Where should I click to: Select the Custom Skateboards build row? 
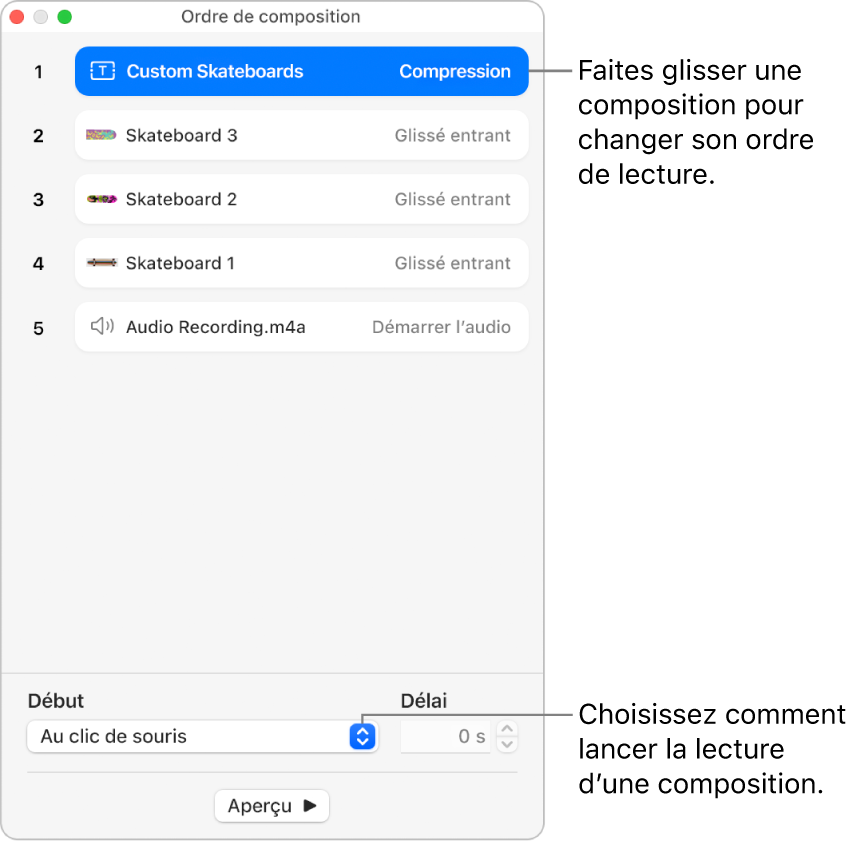300,71
